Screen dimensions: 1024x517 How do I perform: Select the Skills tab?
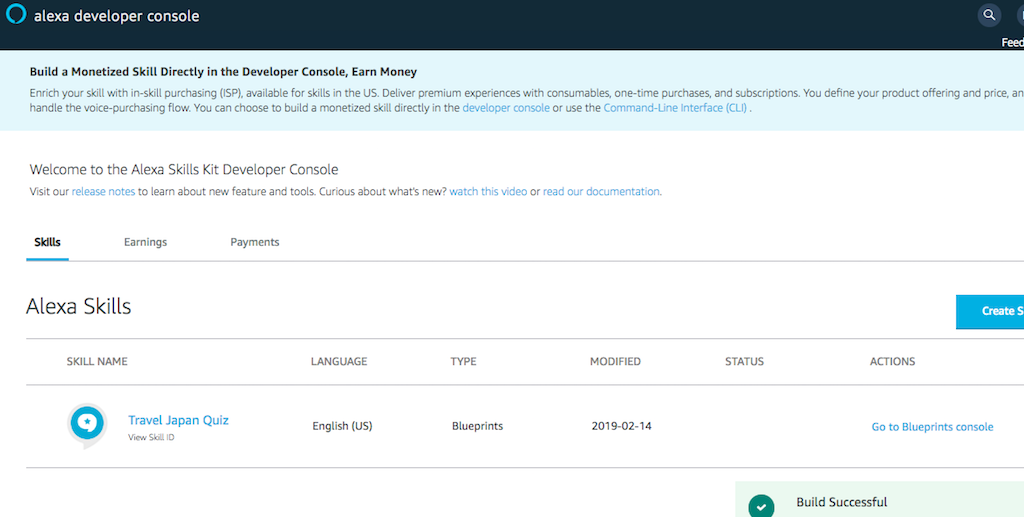47,242
